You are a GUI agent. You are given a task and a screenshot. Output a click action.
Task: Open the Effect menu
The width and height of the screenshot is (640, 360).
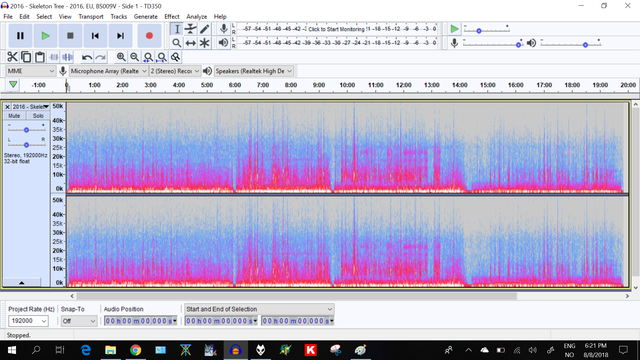(x=171, y=17)
